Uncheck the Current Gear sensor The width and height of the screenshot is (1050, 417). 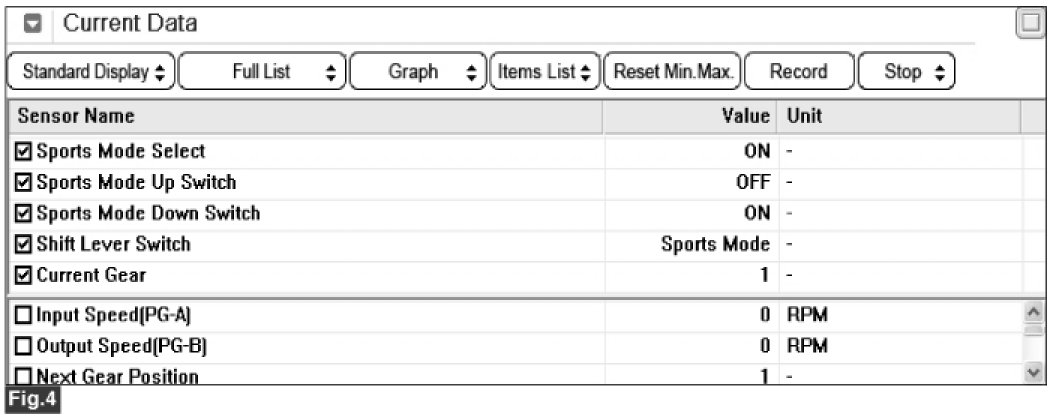(x=24, y=274)
